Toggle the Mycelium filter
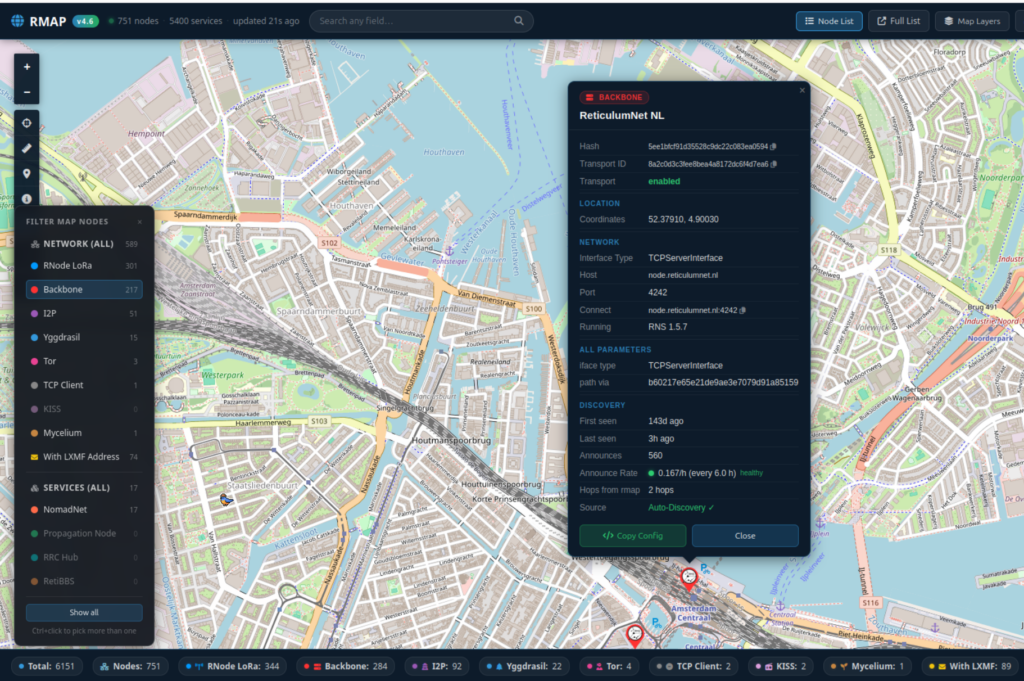Viewport: 1024px width, 681px height. click(84, 433)
